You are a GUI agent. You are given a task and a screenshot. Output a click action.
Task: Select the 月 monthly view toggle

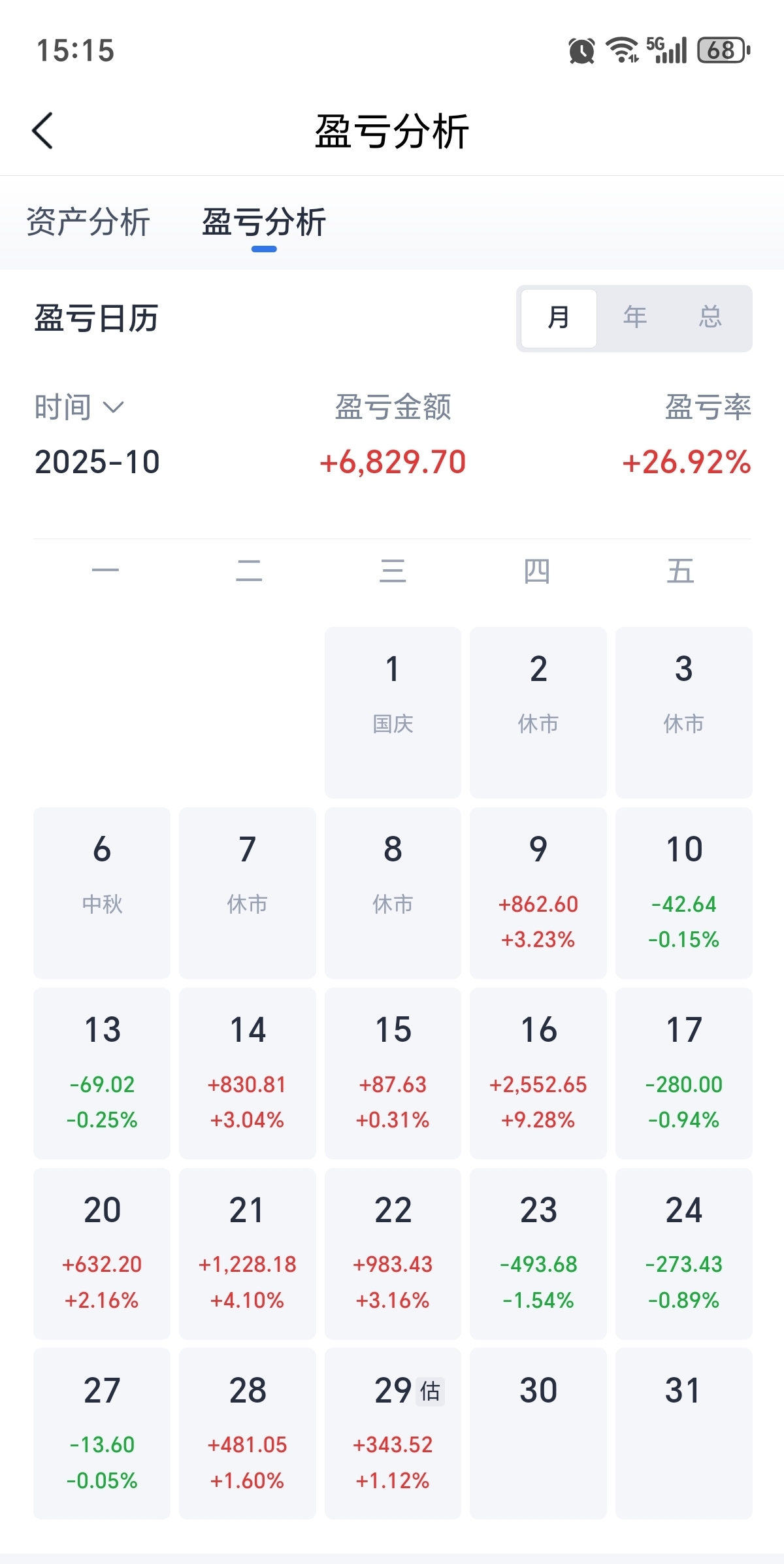[x=559, y=318]
